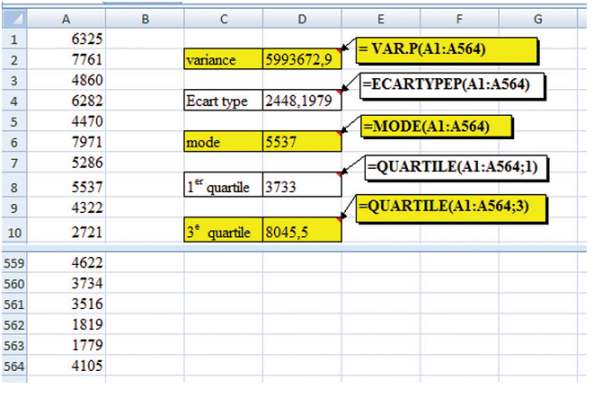Click cell containing 1779

(x=66, y=345)
